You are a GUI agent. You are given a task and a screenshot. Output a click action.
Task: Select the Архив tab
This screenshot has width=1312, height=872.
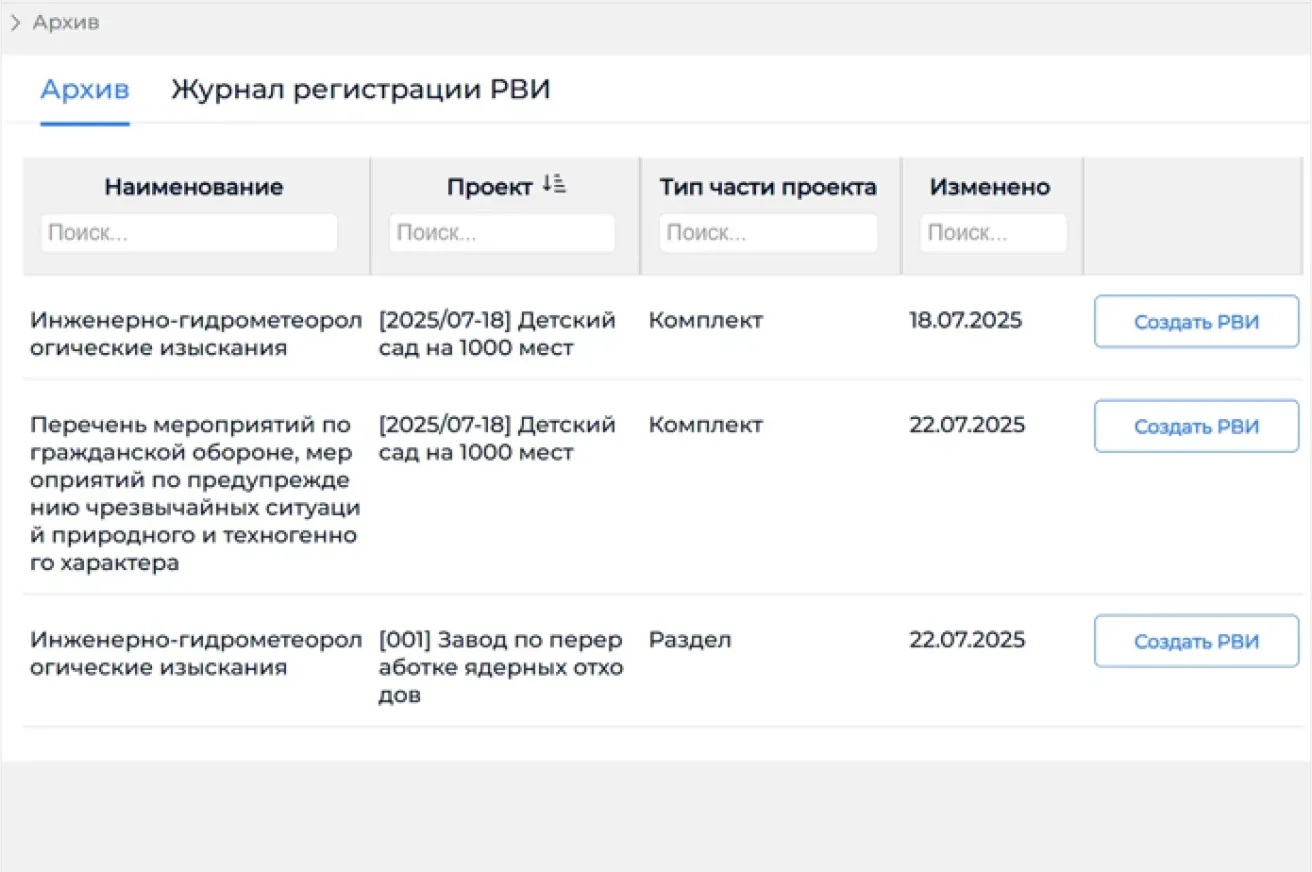84,89
